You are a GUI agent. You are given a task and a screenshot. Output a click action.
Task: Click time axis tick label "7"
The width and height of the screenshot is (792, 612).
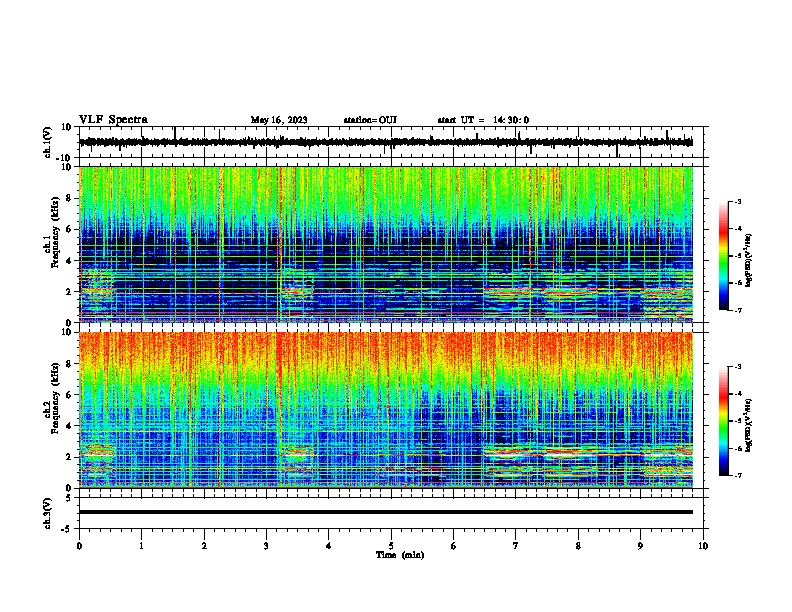point(516,546)
